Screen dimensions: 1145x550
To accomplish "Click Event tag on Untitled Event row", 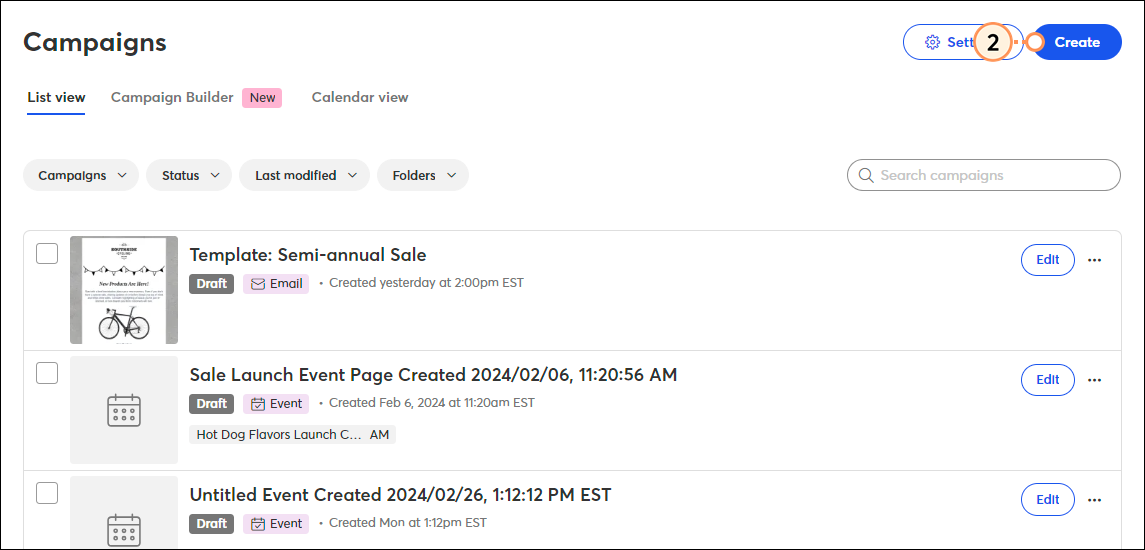I will pyautogui.click(x=276, y=523).
